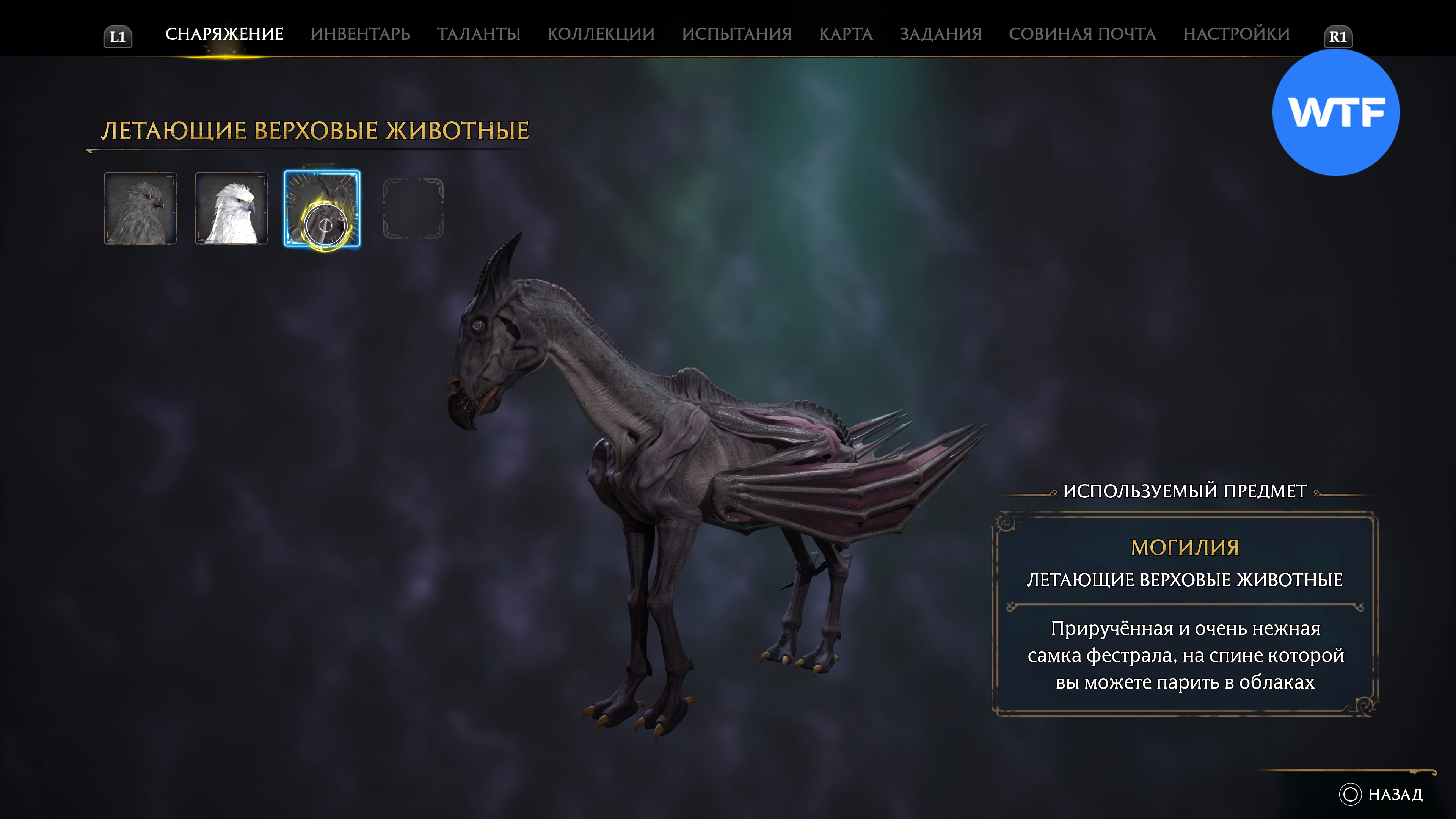
Task: Switch to the КАРТА tab
Action: [846, 34]
